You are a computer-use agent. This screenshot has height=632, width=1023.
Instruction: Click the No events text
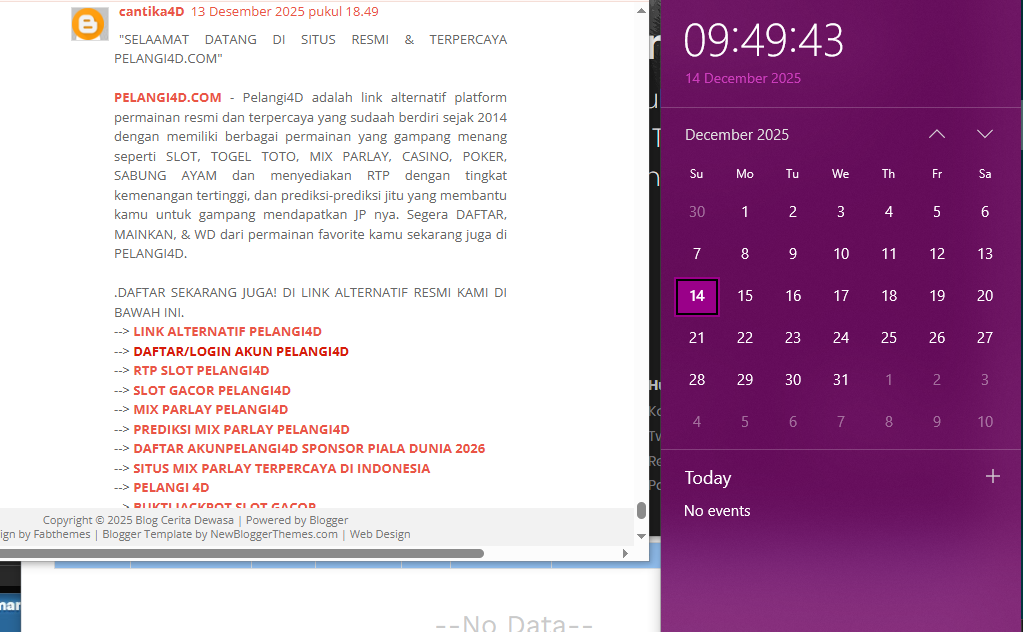pyautogui.click(x=717, y=511)
